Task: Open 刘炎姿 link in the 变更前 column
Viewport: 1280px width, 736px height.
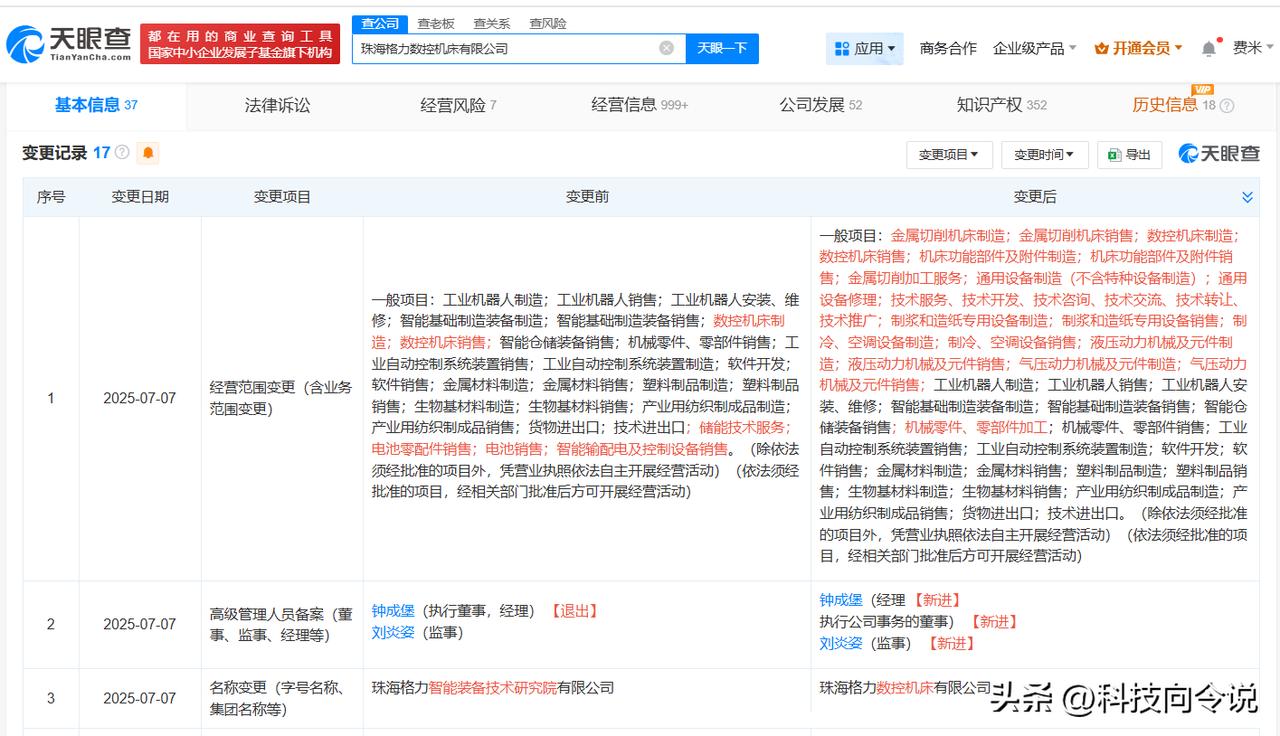Action: tap(393, 632)
